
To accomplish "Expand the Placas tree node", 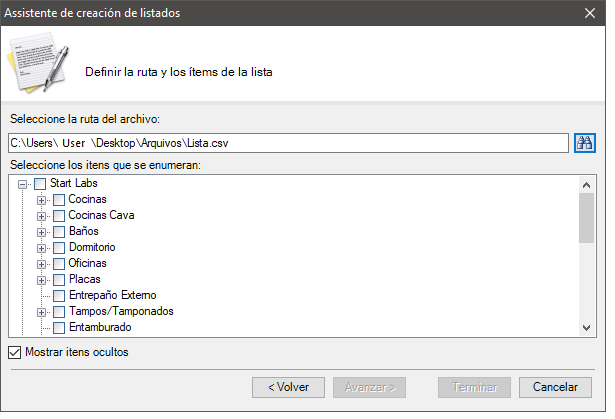I will (41, 280).
